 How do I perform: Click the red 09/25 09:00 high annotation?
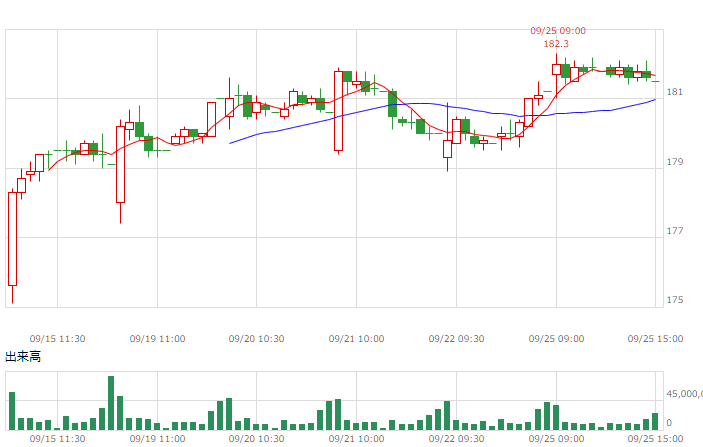558,30
